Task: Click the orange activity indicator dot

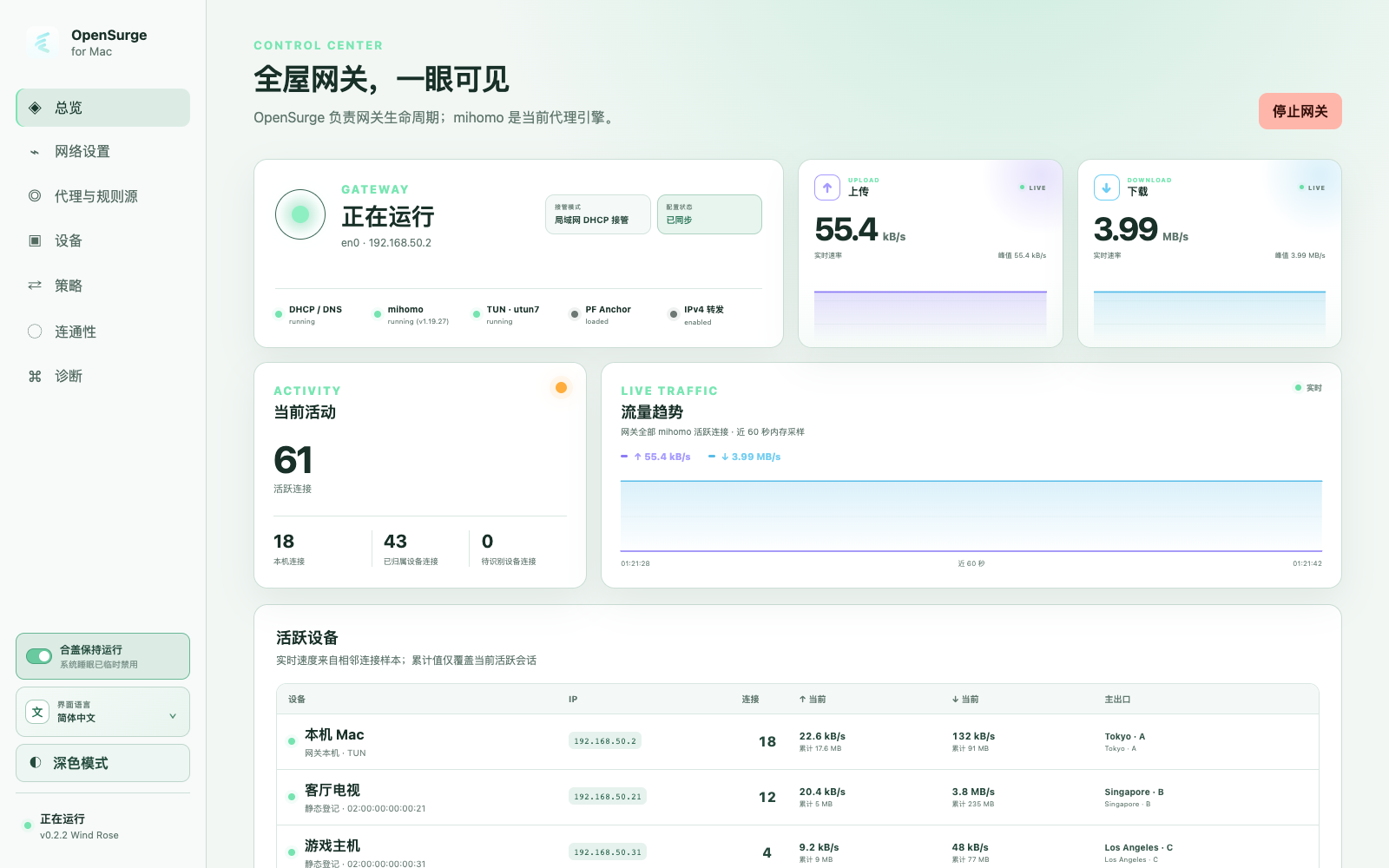Action: (x=561, y=387)
